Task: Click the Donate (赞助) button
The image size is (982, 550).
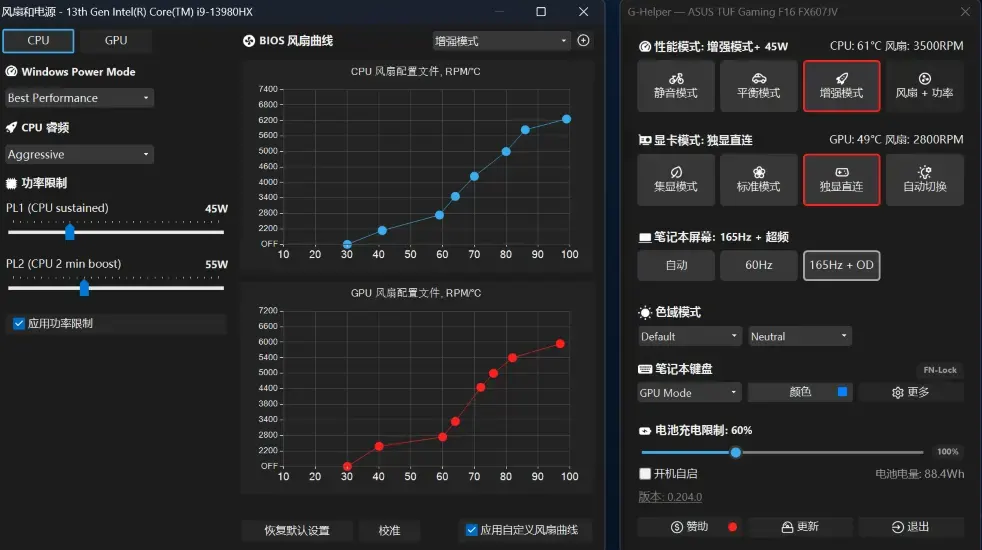Action: 690,527
